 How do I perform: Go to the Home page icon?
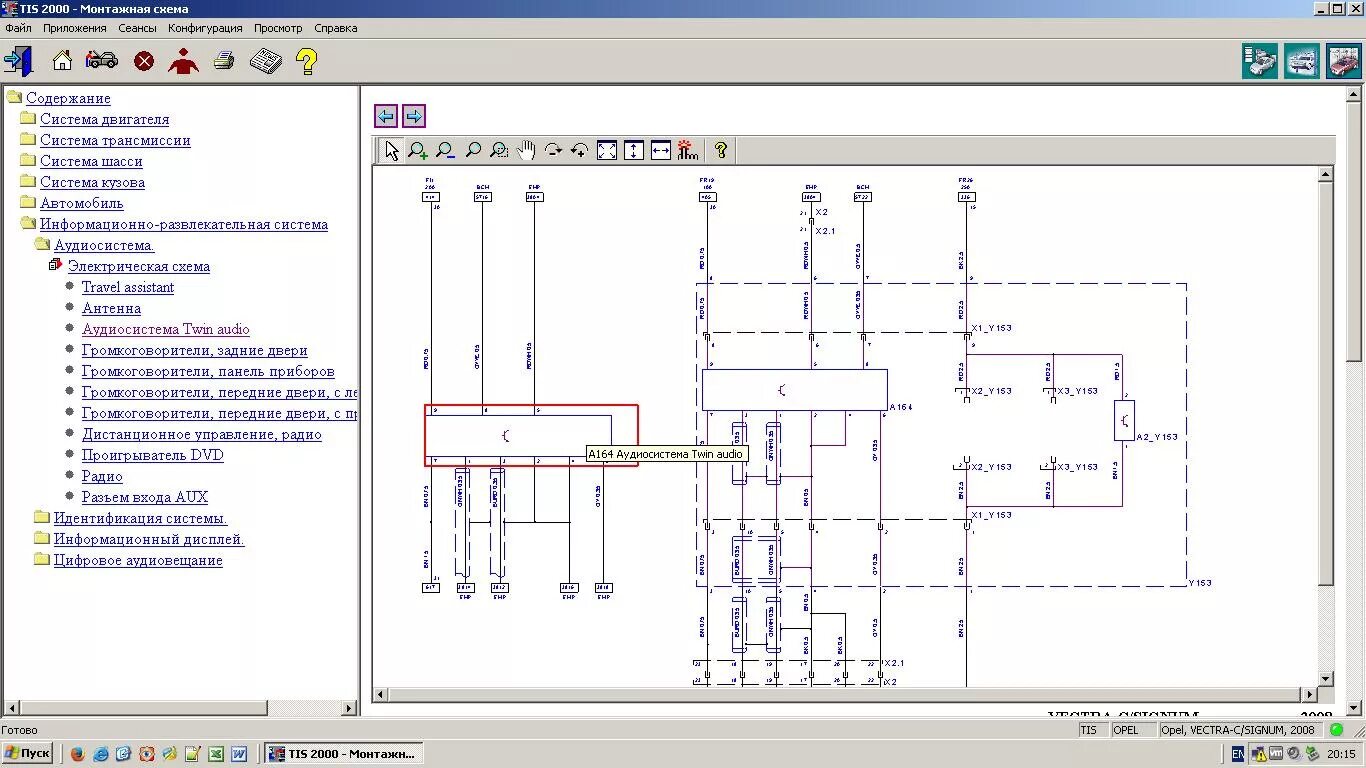coord(62,61)
